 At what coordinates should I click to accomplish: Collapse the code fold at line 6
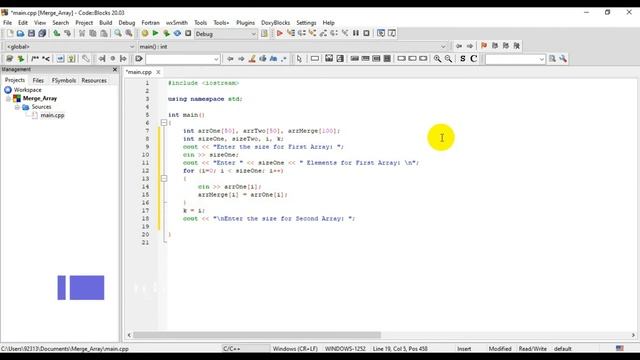[x=164, y=122]
